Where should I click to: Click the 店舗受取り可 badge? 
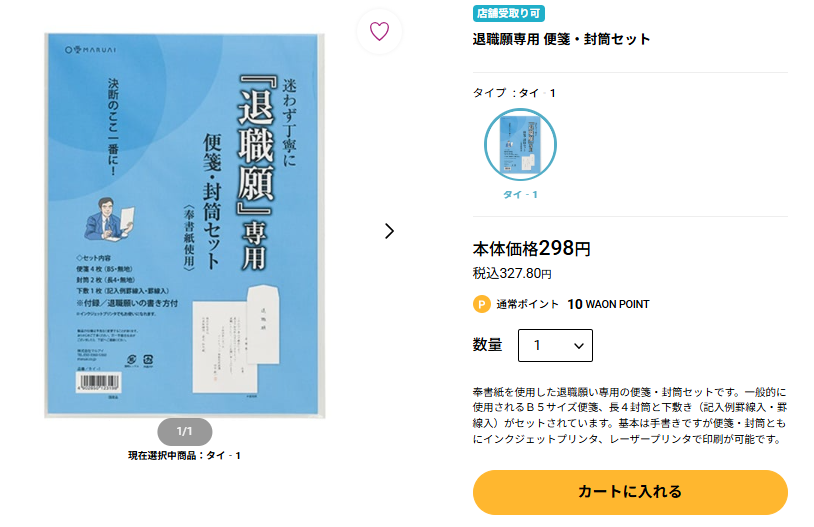[x=508, y=13]
